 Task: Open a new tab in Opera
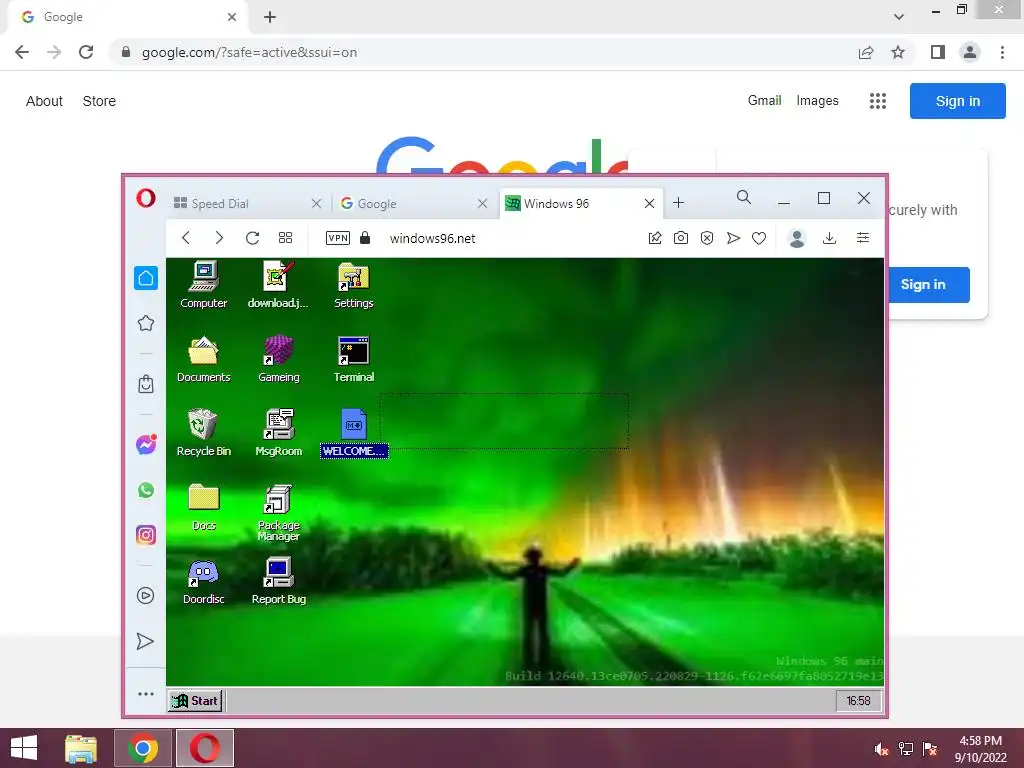pos(679,203)
